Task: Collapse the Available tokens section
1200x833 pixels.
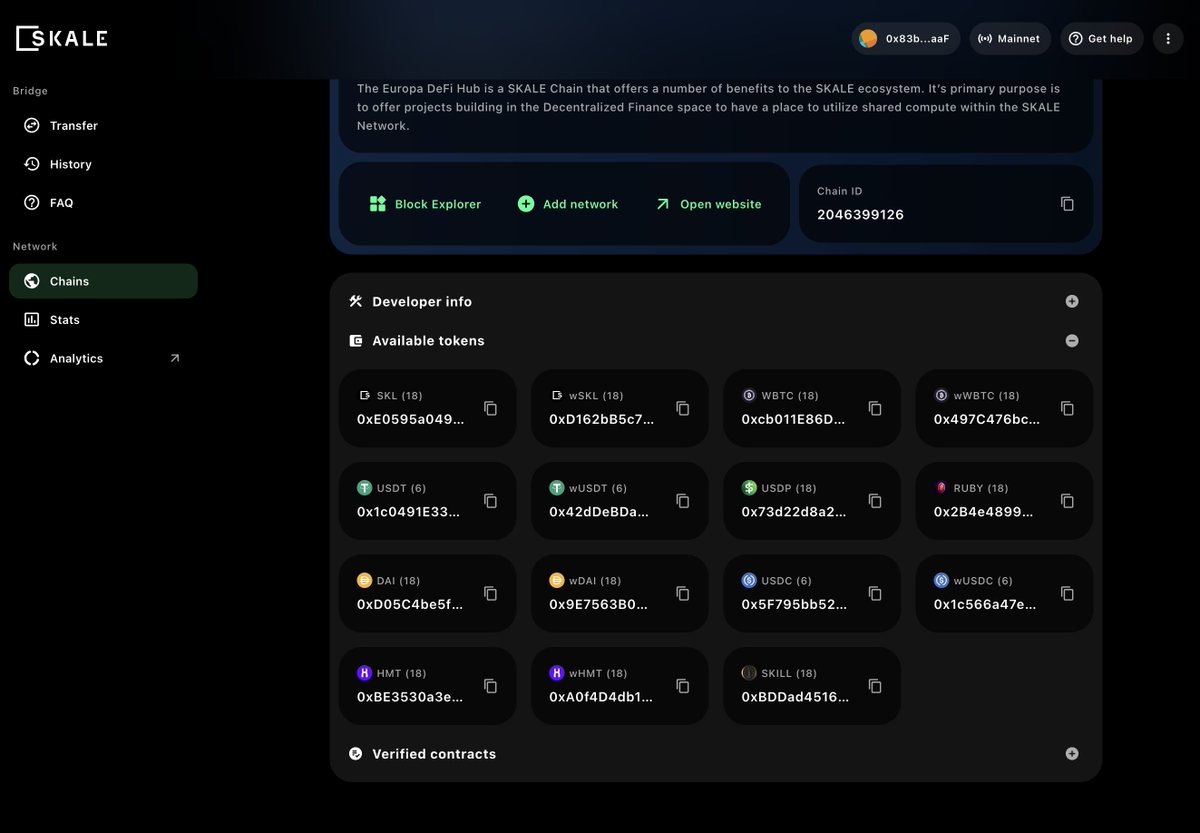Action: 1072,340
